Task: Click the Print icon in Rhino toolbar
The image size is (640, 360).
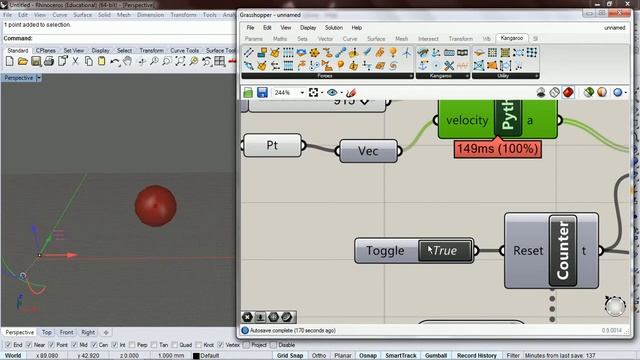Action: (x=49, y=61)
